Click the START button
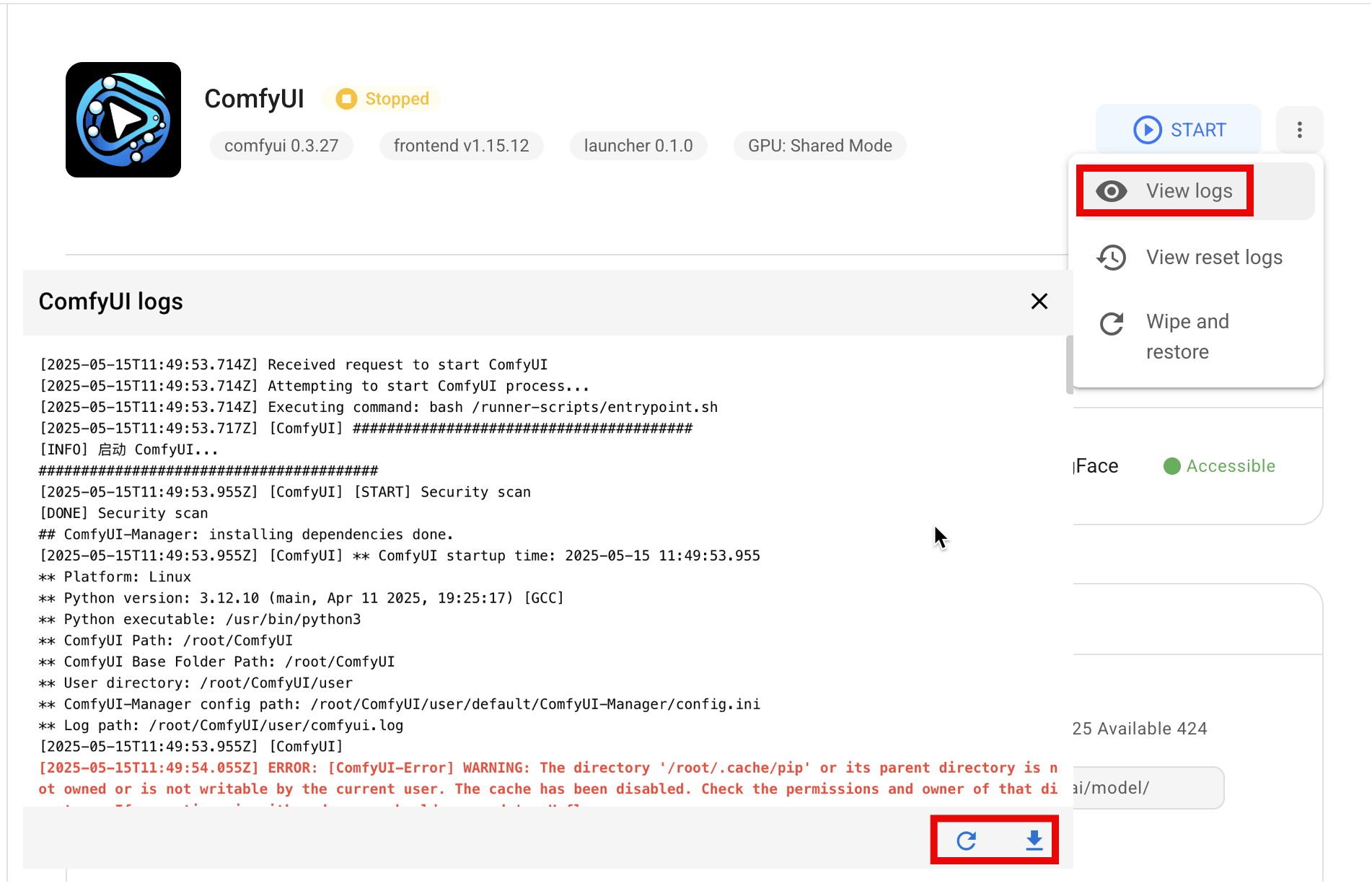The height and width of the screenshot is (886, 1372). [1179, 130]
